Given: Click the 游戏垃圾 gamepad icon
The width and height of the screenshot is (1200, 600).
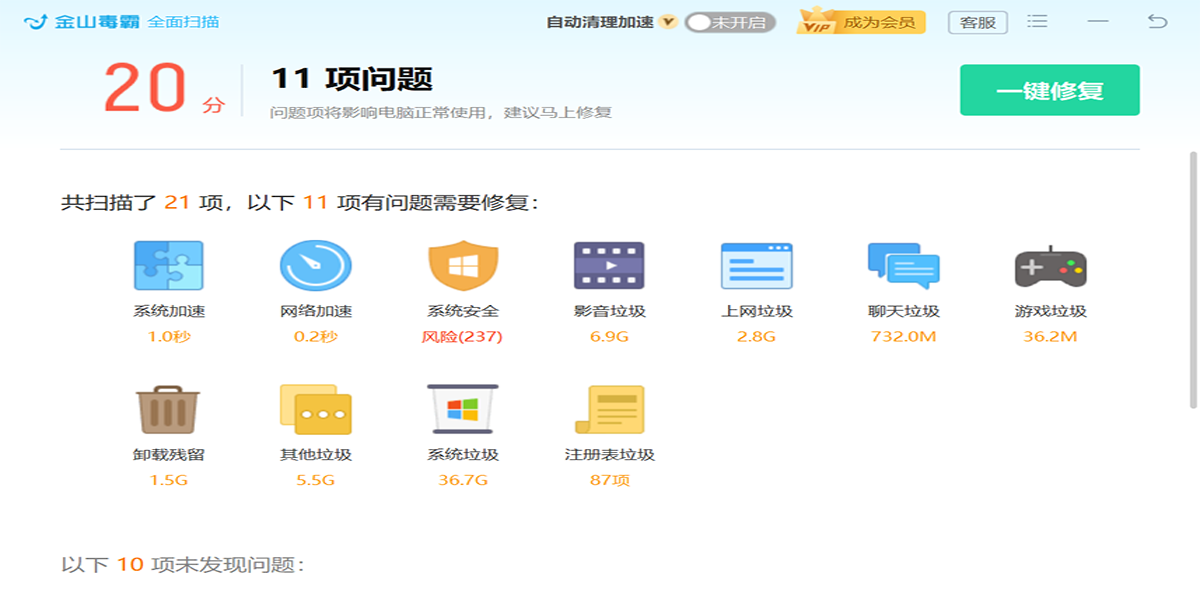Looking at the screenshot, I should coord(1050,266).
